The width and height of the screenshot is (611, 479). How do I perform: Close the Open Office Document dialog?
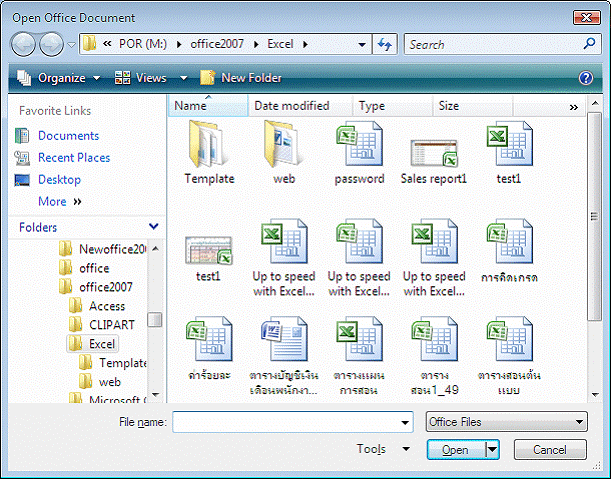point(586,18)
